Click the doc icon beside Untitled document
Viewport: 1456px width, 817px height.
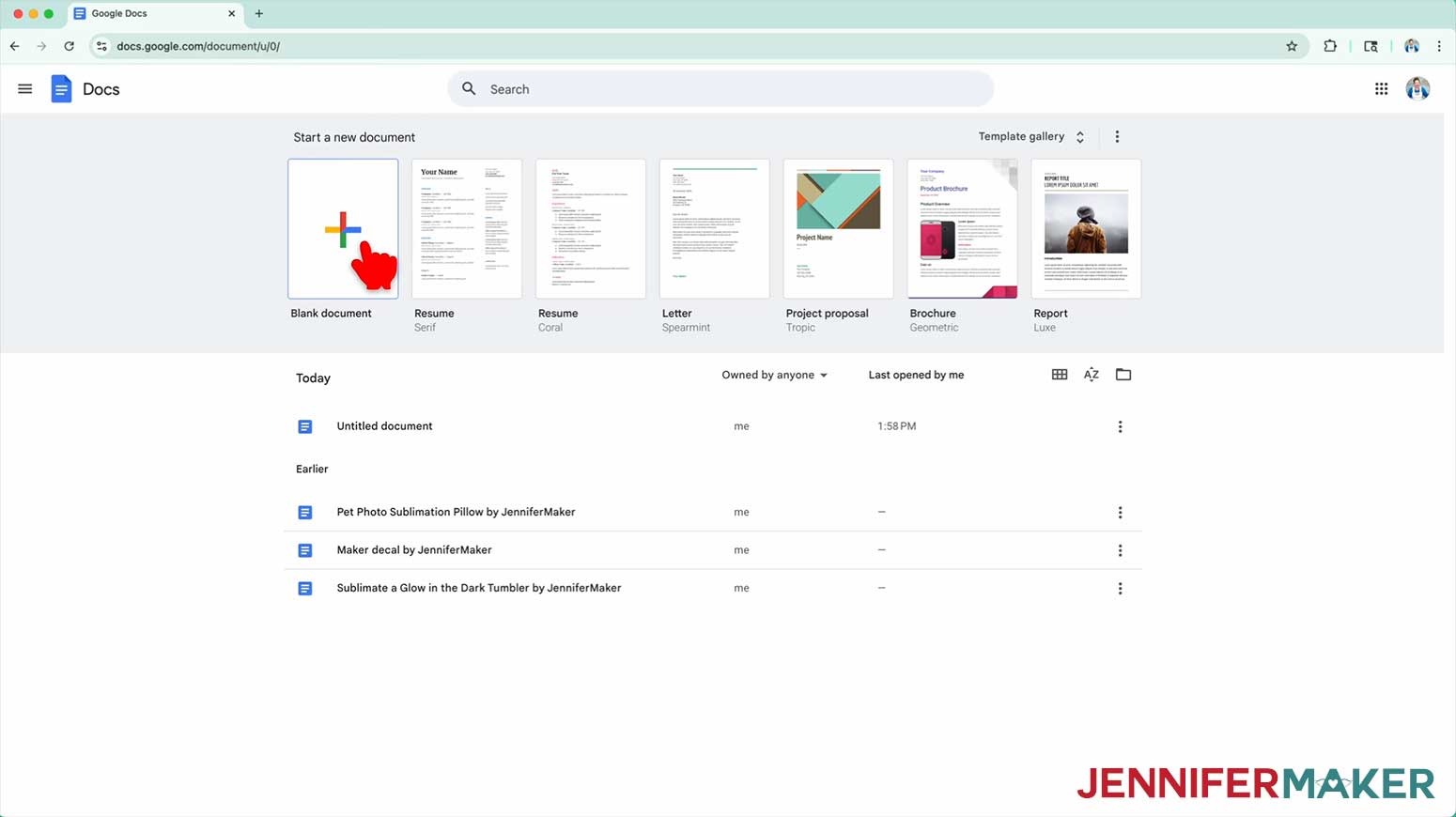[x=305, y=427]
